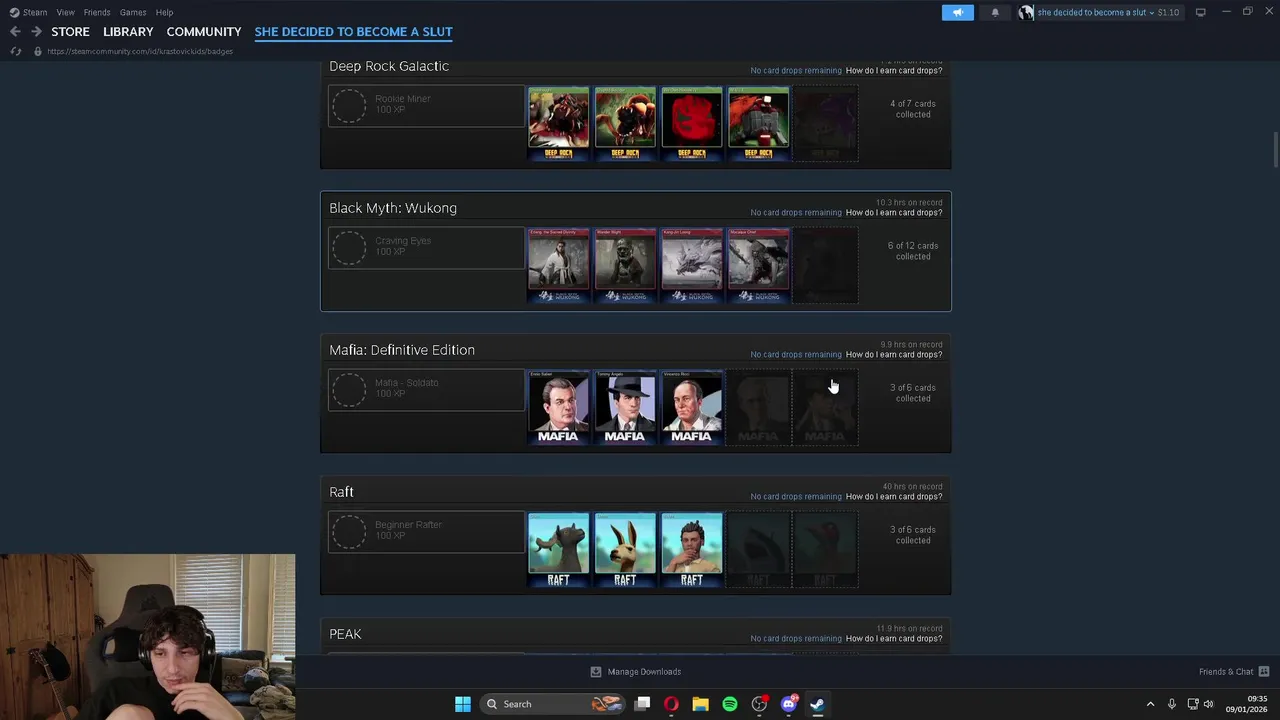Click the Steam icon on the taskbar
The image size is (1280, 720).
tap(817, 704)
